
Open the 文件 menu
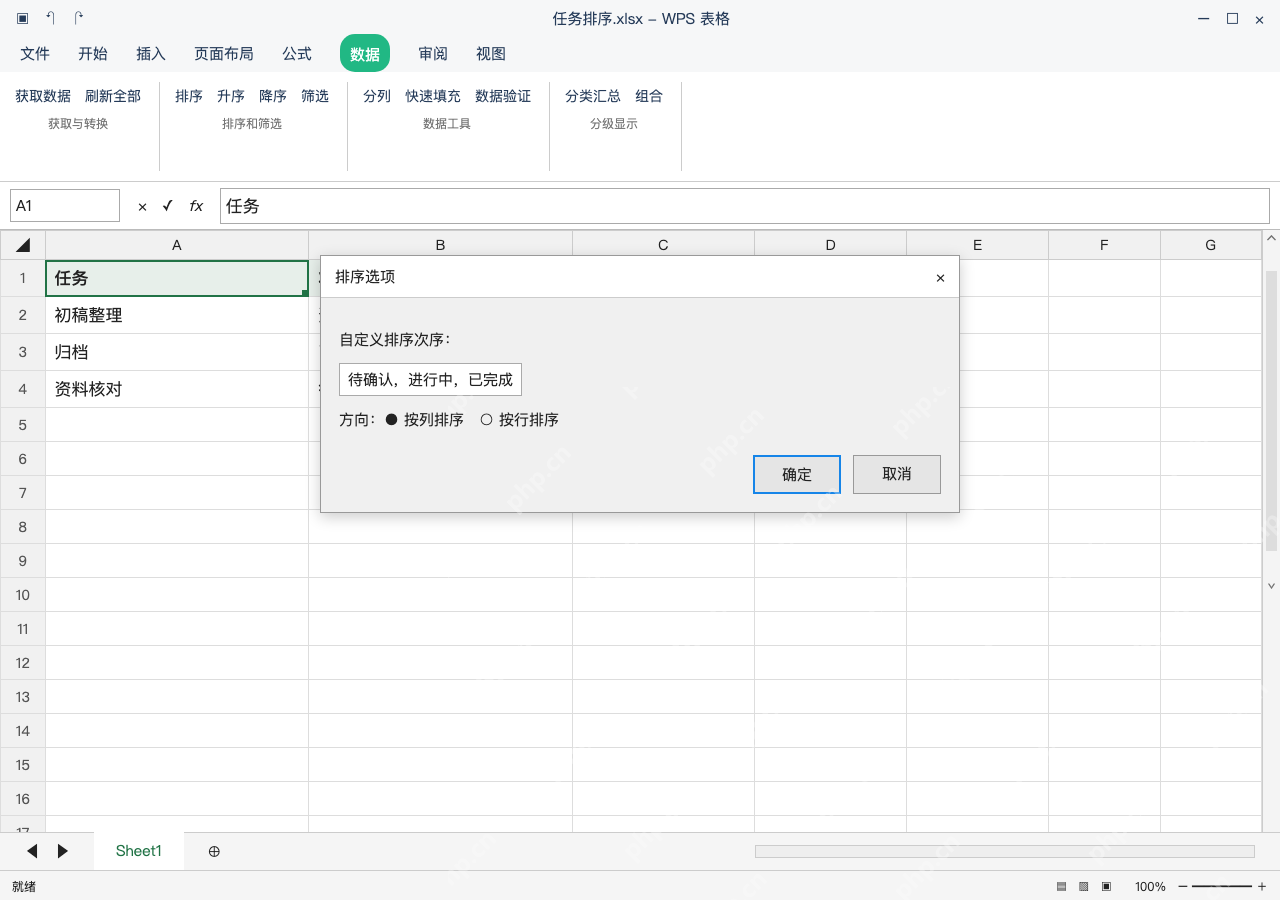click(35, 54)
